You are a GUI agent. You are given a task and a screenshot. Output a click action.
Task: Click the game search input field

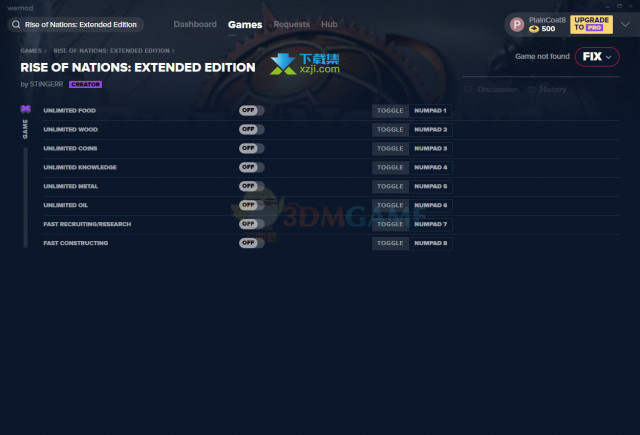point(76,24)
